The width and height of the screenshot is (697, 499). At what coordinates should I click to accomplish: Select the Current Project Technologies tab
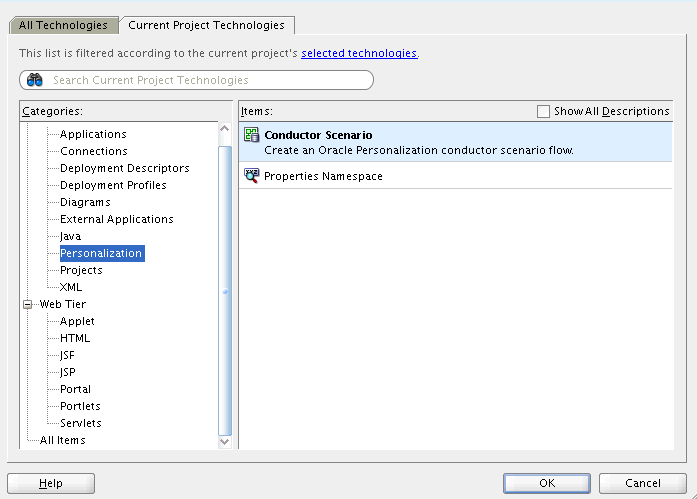[x=206, y=25]
